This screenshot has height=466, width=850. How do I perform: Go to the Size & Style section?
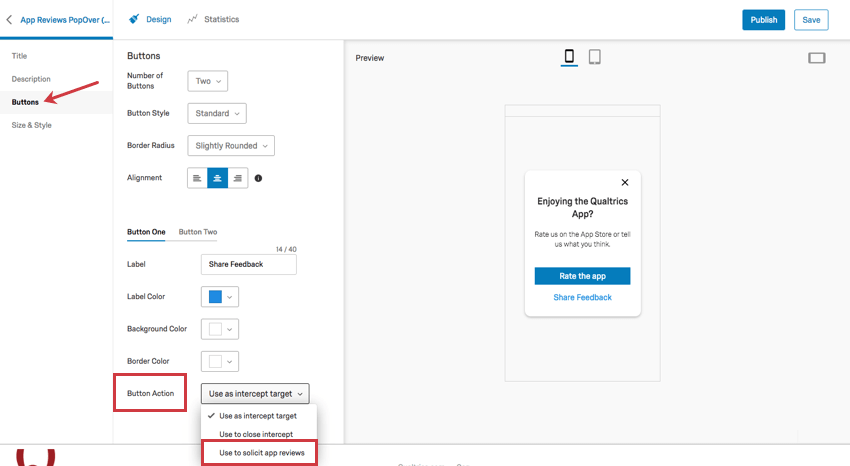click(31, 125)
